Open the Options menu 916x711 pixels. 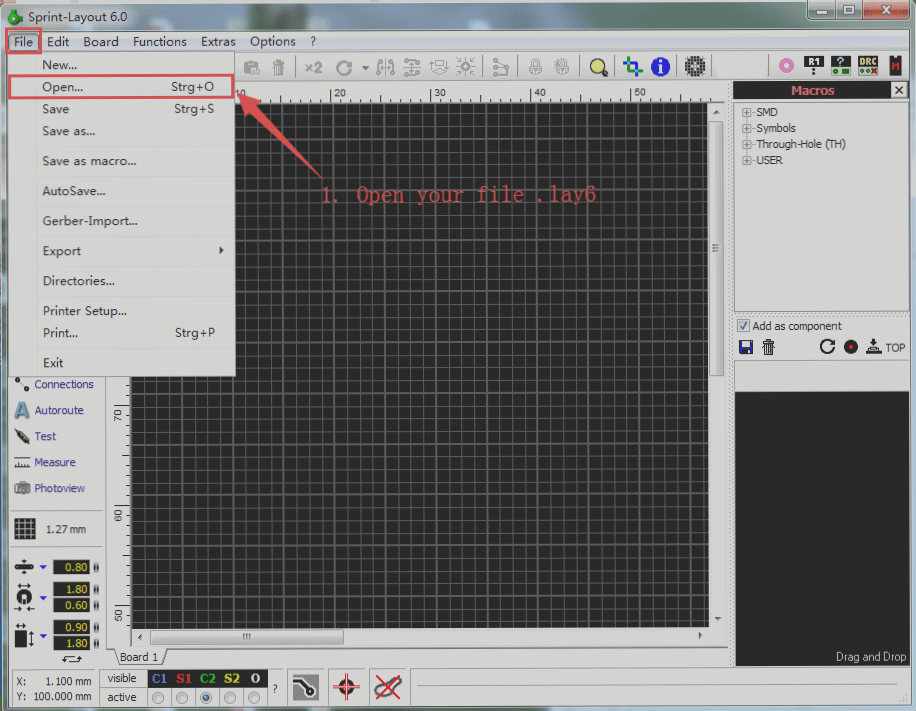pyautogui.click(x=272, y=41)
